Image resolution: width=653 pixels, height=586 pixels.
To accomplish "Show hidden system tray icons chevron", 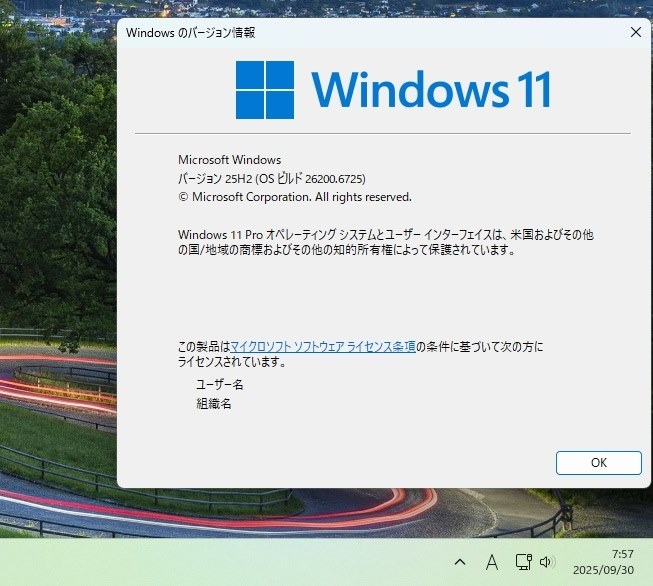I will 460,562.
